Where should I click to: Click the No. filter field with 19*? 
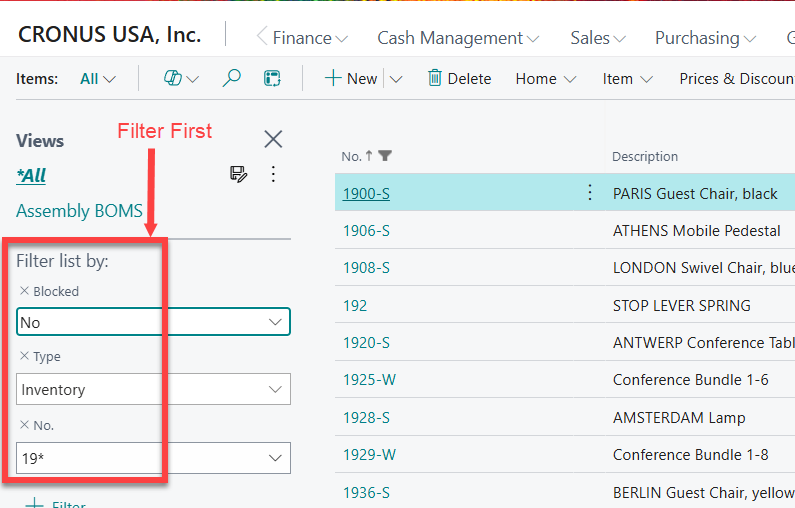pos(153,458)
